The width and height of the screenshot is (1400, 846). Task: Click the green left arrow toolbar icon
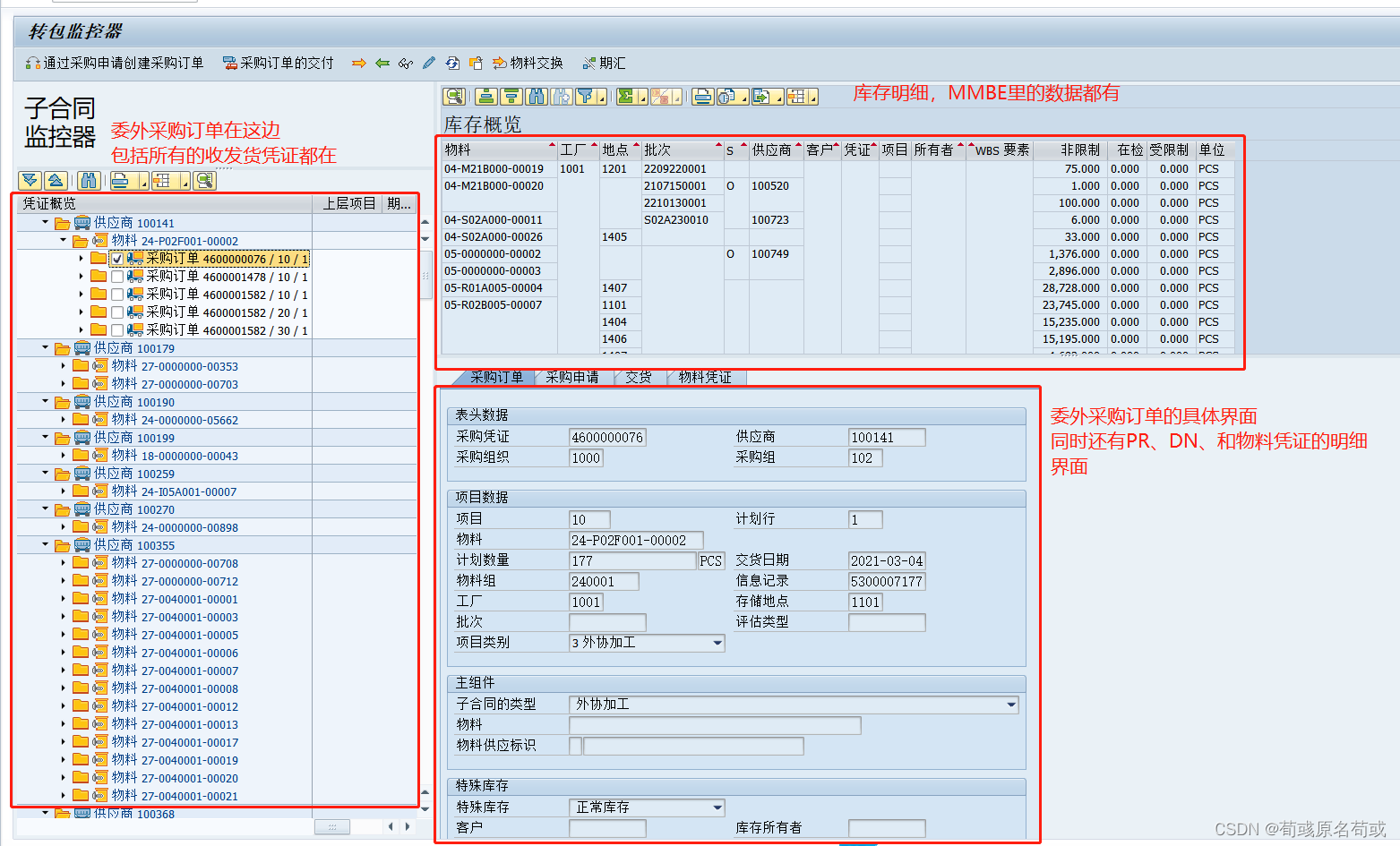(x=382, y=63)
